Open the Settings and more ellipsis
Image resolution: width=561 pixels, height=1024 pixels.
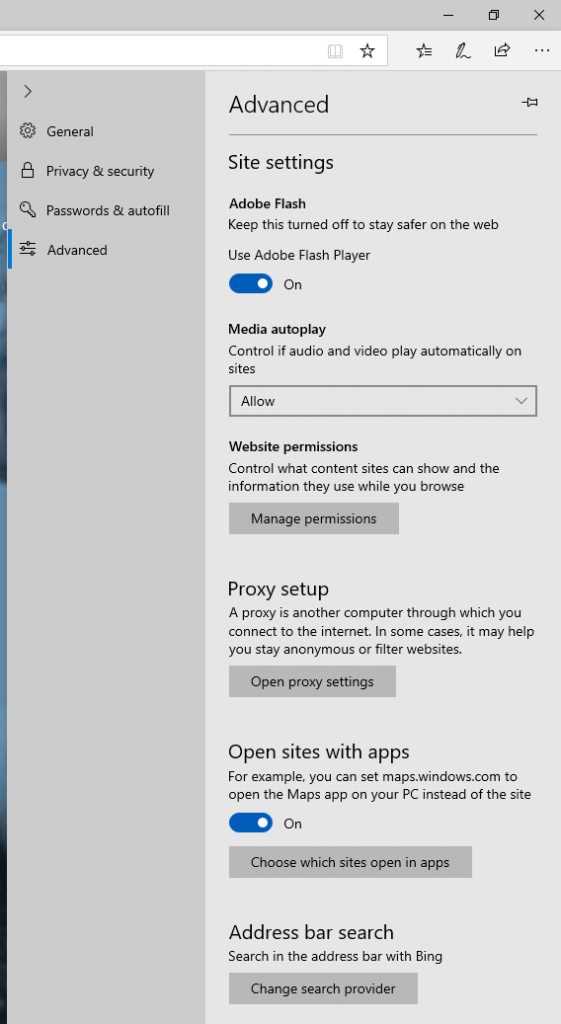(541, 50)
